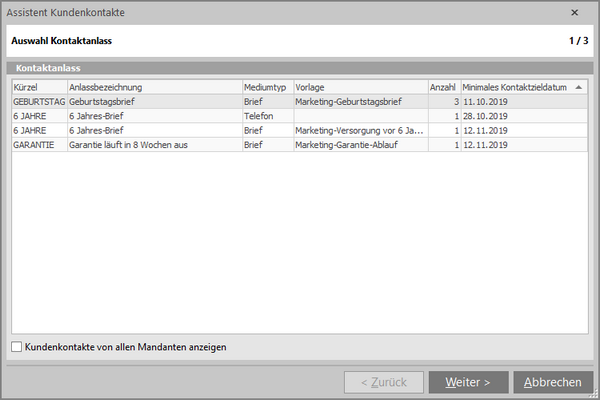Image resolution: width=600 pixels, height=400 pixels.
Task: Click Garantie läuft in 8 Wochen aus
Action: tap(153, 144)
